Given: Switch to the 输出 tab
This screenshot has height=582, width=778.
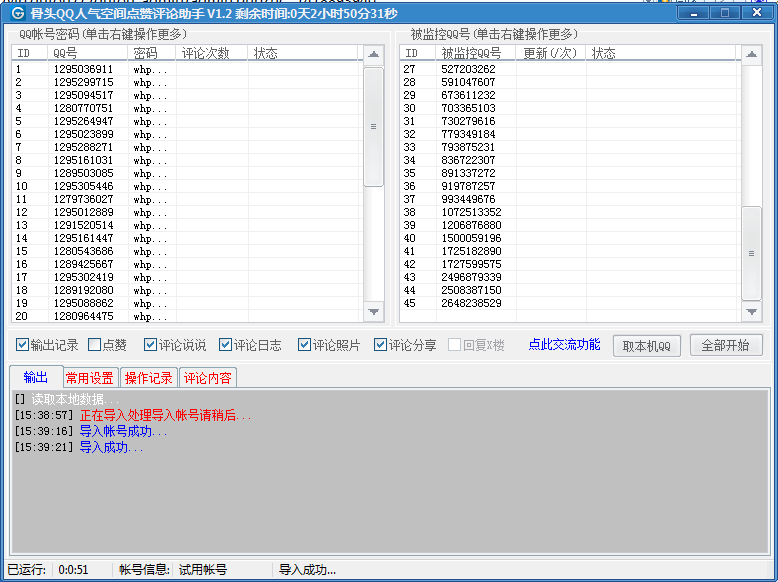Looking at the screenshot, I should click(x=36, y=377).
